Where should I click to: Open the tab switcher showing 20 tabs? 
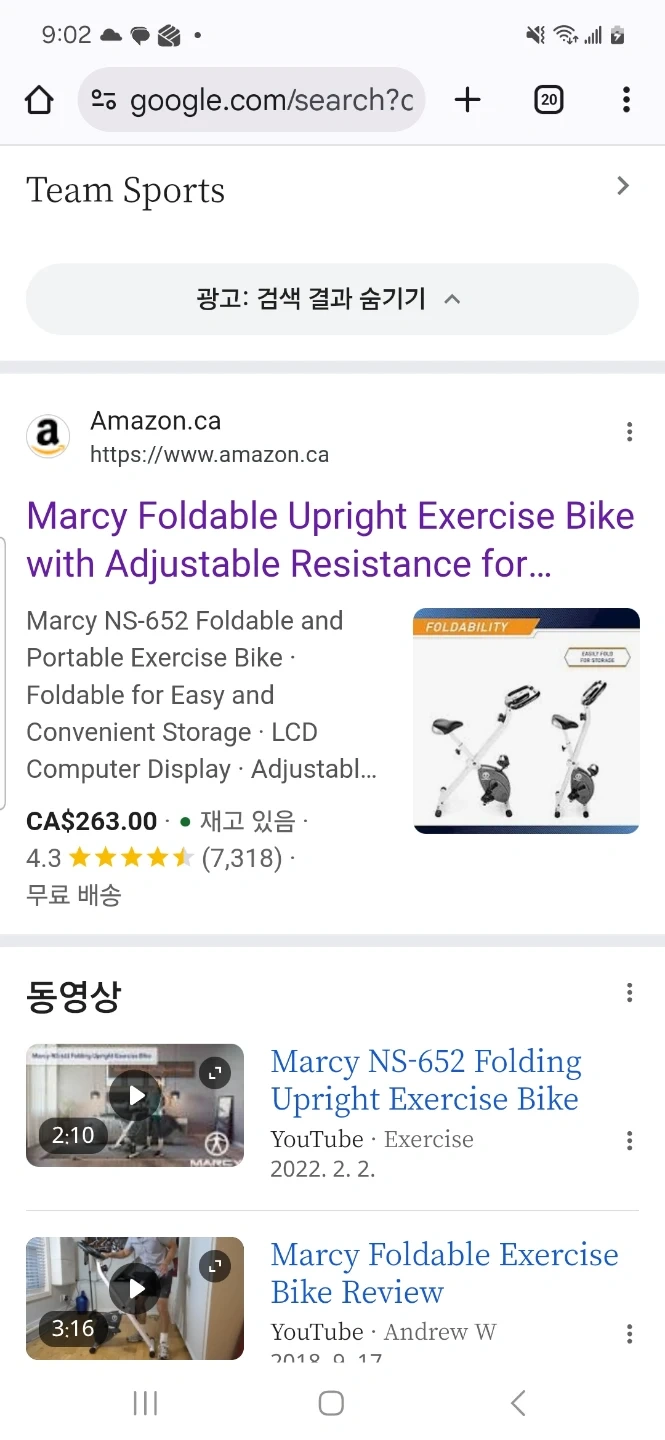click(548, 100)
